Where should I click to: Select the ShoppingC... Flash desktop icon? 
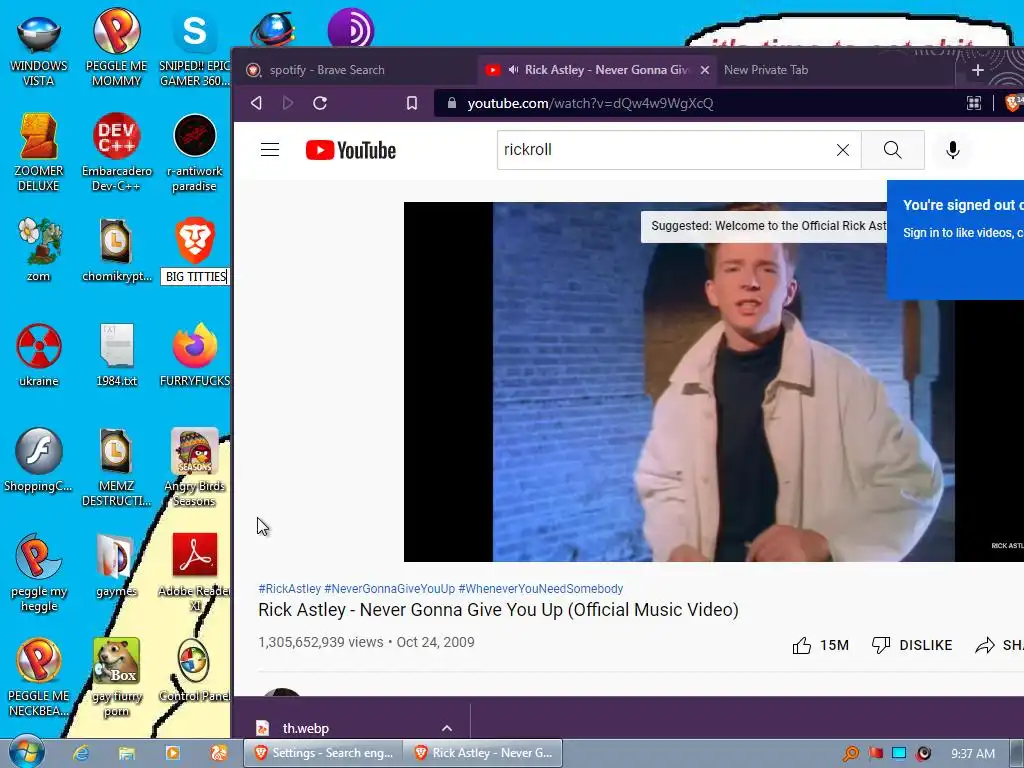[x=39, y=460]
